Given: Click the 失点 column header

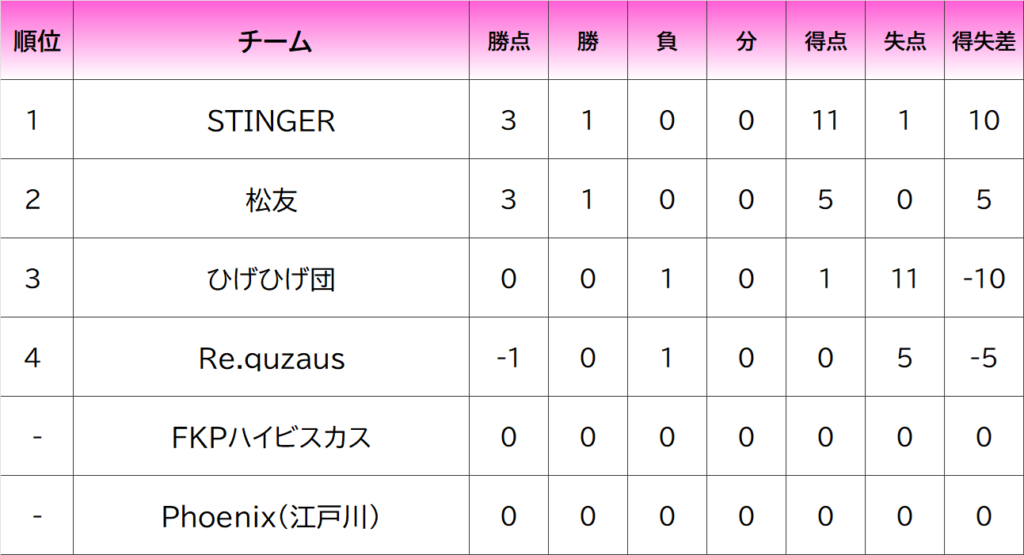Looking at the screenshot, I should point(904,40).
